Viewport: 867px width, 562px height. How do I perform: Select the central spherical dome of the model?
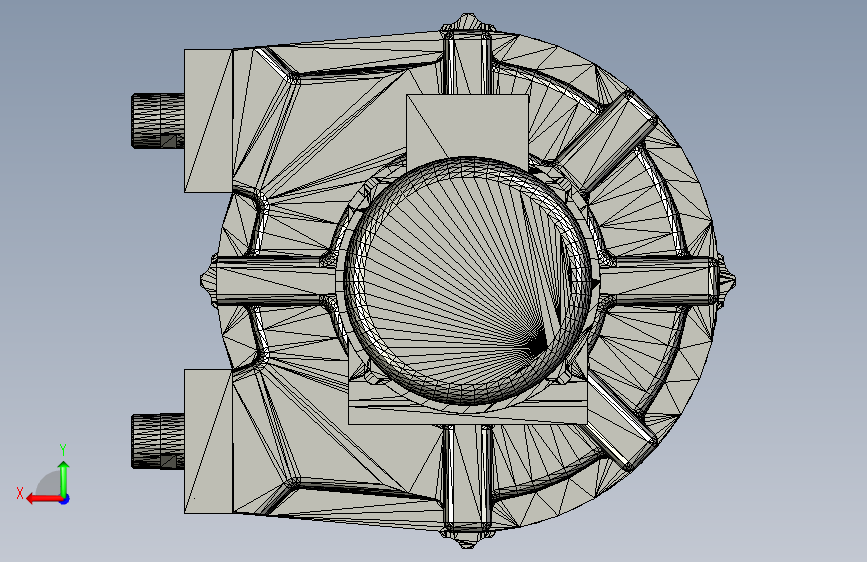click(468, 281)
